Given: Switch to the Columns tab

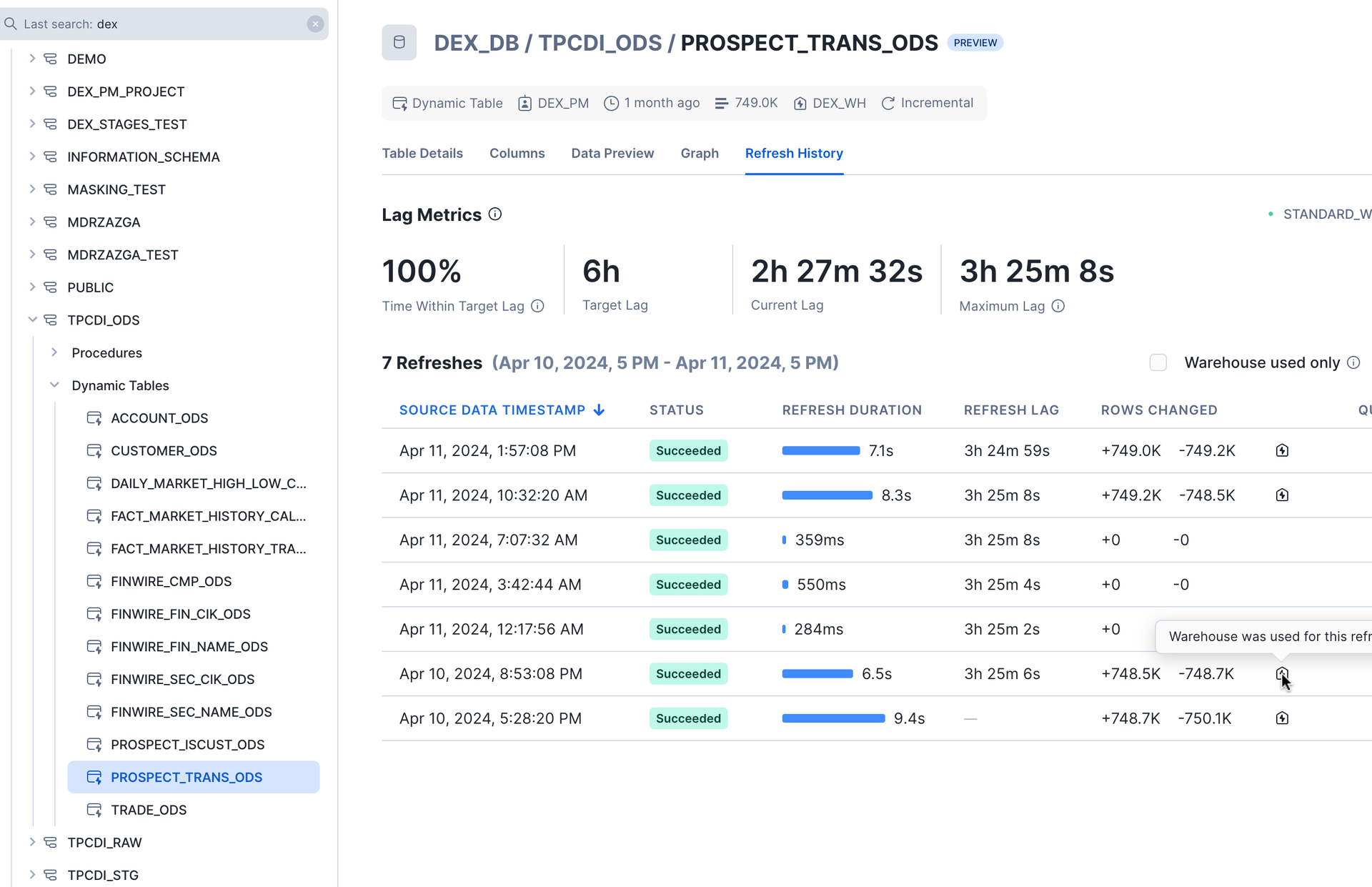Looking at the screenshot, I should click(x=517, y=153).
